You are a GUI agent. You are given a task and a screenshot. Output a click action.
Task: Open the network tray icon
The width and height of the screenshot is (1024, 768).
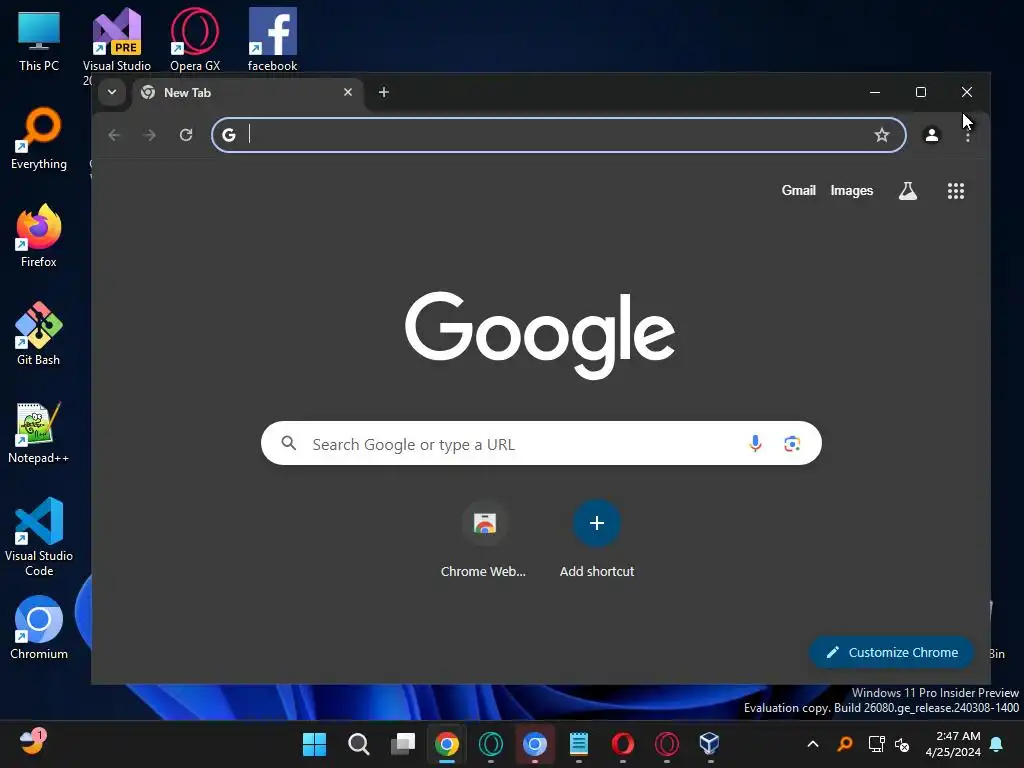pos(876,744)
